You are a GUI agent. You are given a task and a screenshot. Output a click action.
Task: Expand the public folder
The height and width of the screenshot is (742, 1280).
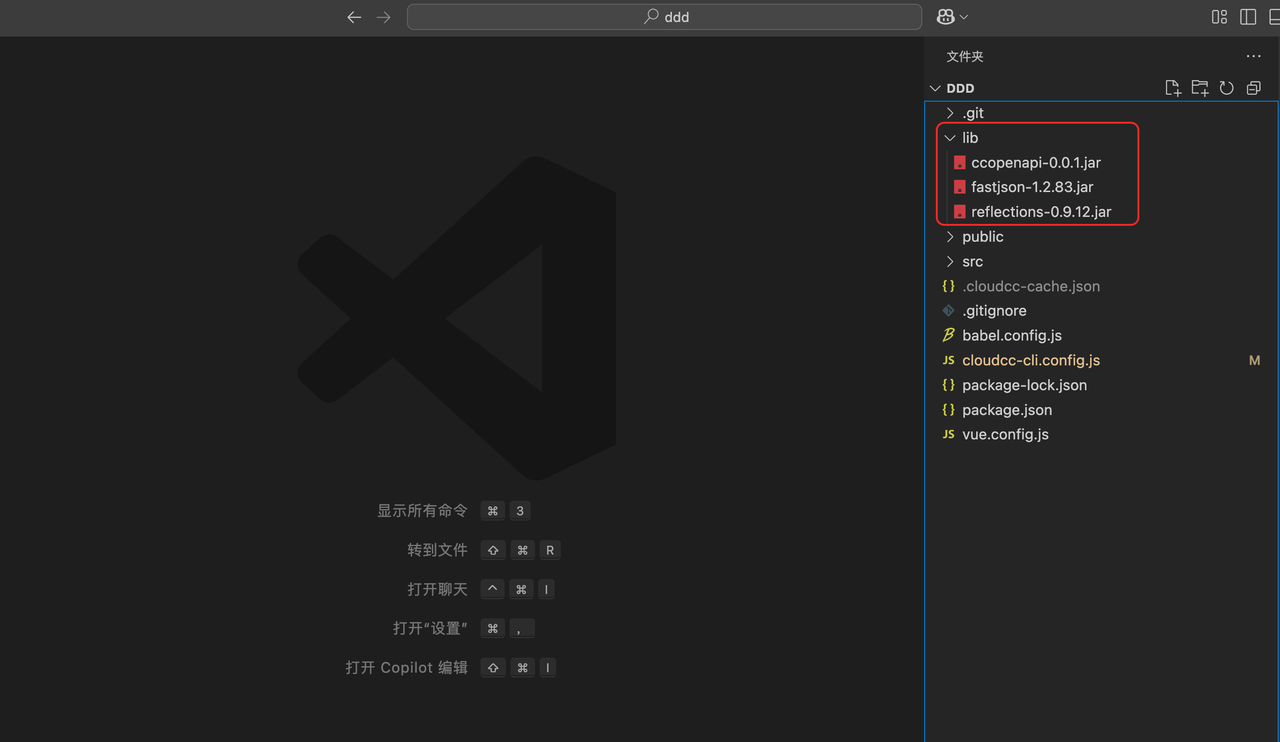[982, 237]
